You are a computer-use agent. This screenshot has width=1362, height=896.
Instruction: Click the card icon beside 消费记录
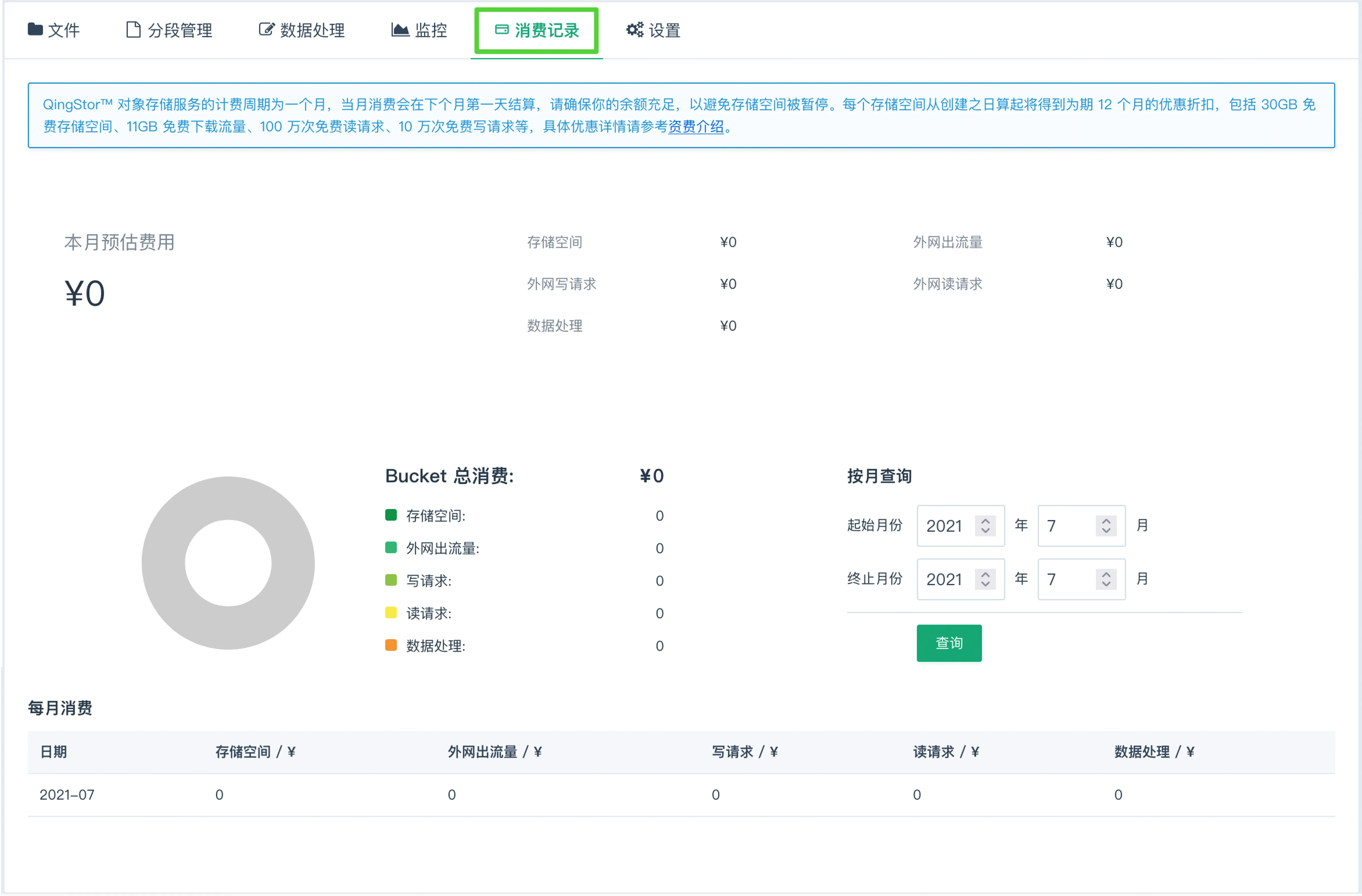(501, 29)
